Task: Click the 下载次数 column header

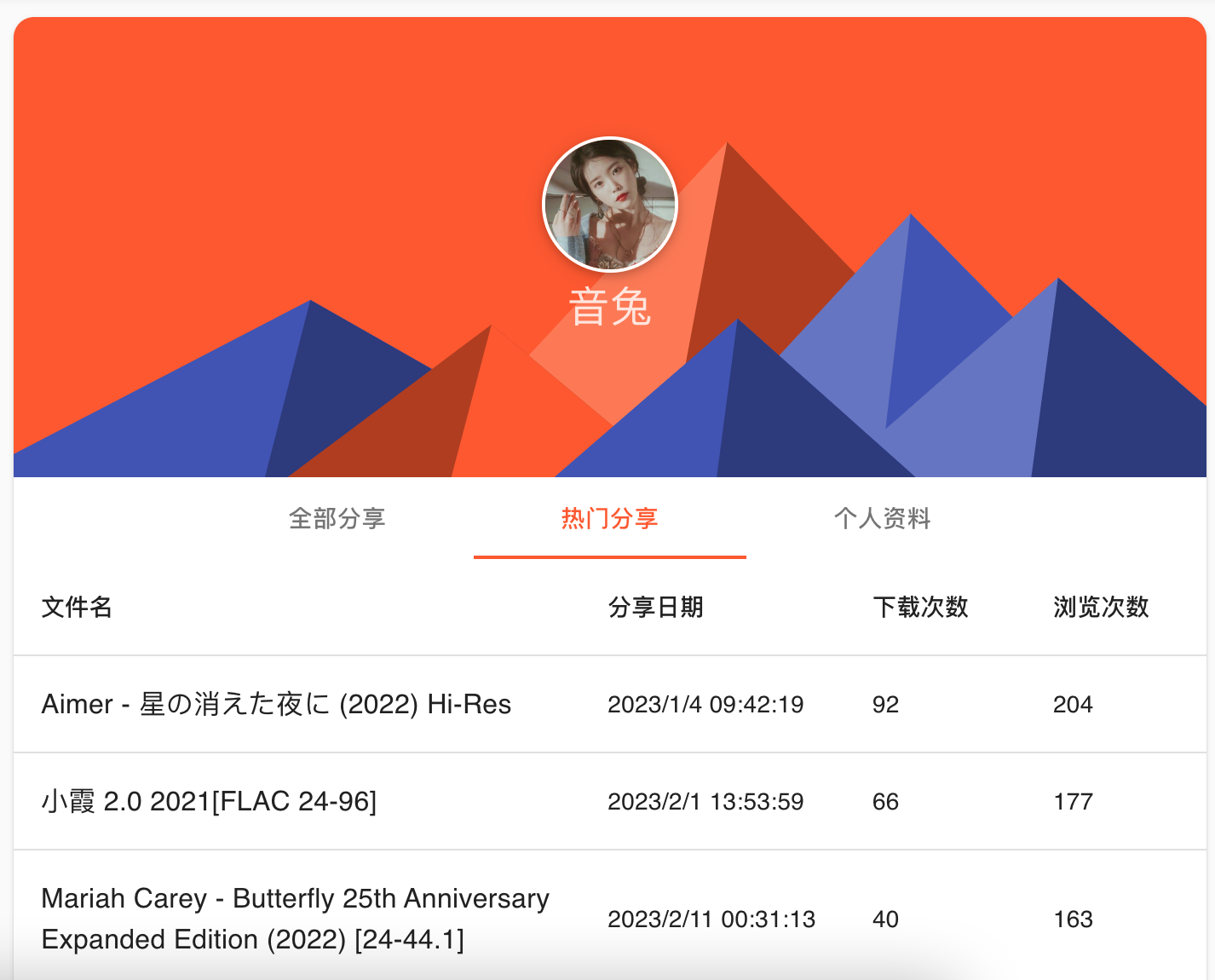Action: (x=921, y=607)
